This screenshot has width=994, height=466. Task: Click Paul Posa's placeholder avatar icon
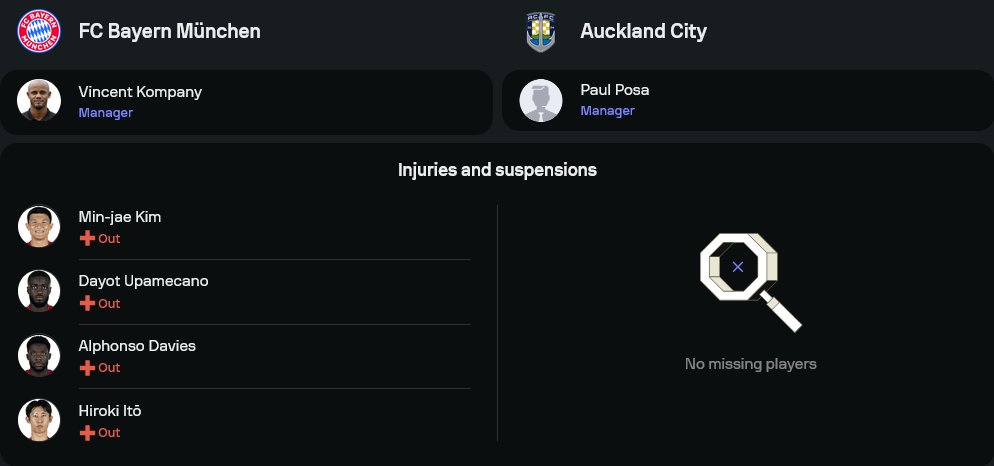click(x=541, y=100)
